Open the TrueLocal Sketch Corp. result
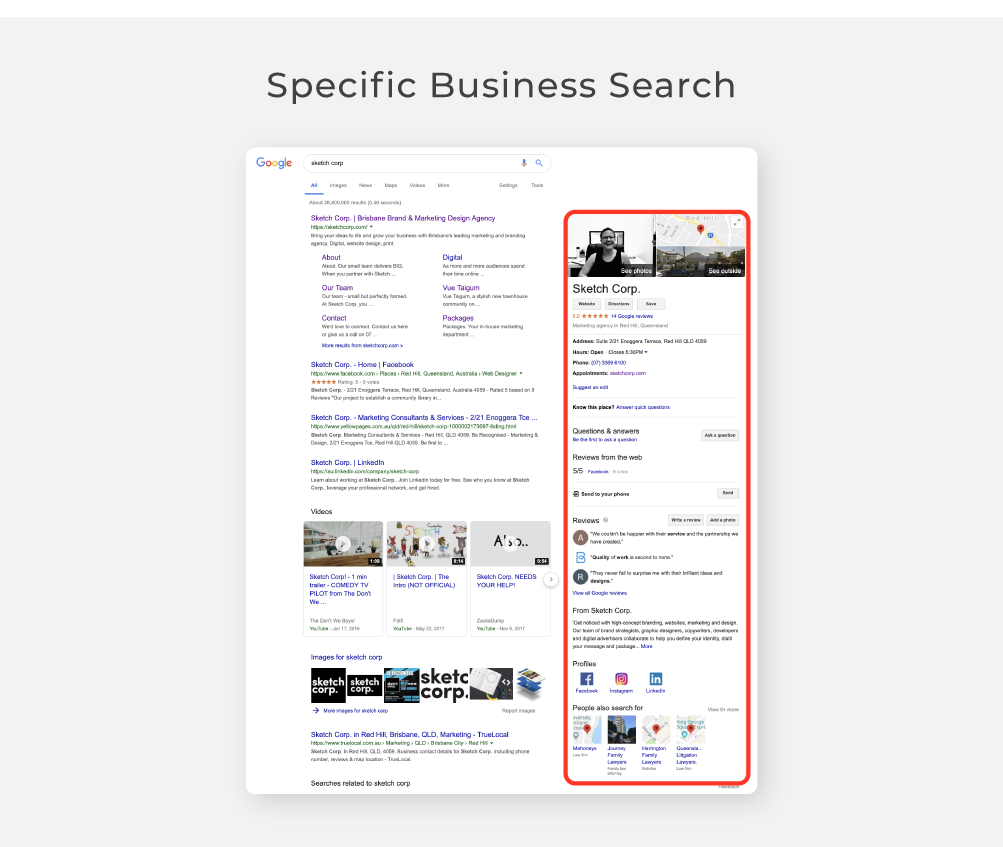This screenshot has height=847, width=1003. click(409, 734)
